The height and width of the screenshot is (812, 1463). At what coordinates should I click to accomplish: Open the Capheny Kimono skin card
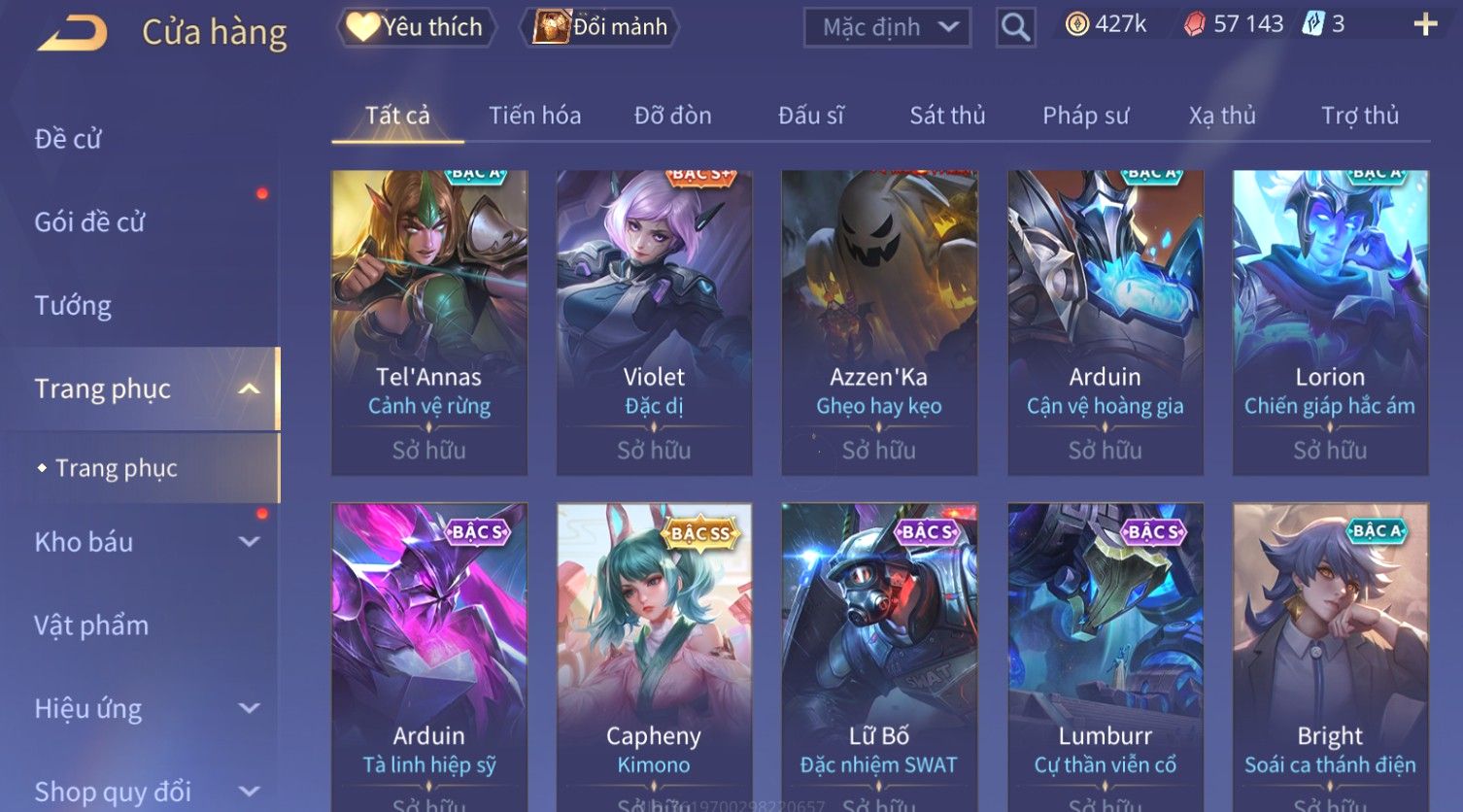tap(654, 657)
